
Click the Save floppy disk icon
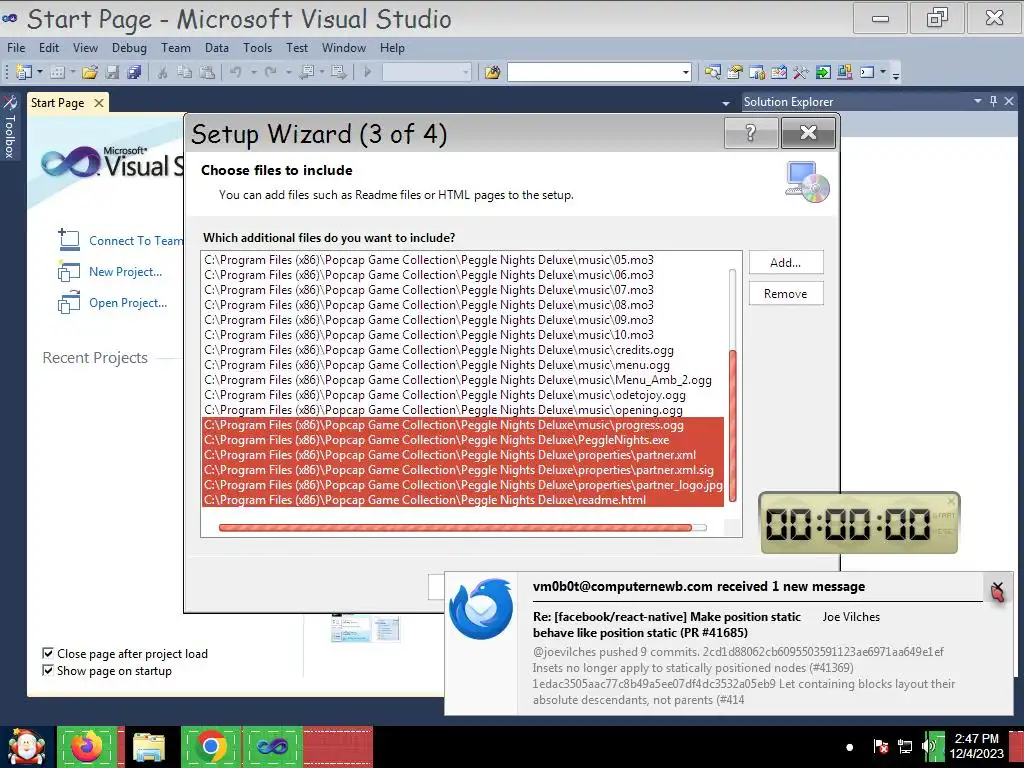[112, 72]
